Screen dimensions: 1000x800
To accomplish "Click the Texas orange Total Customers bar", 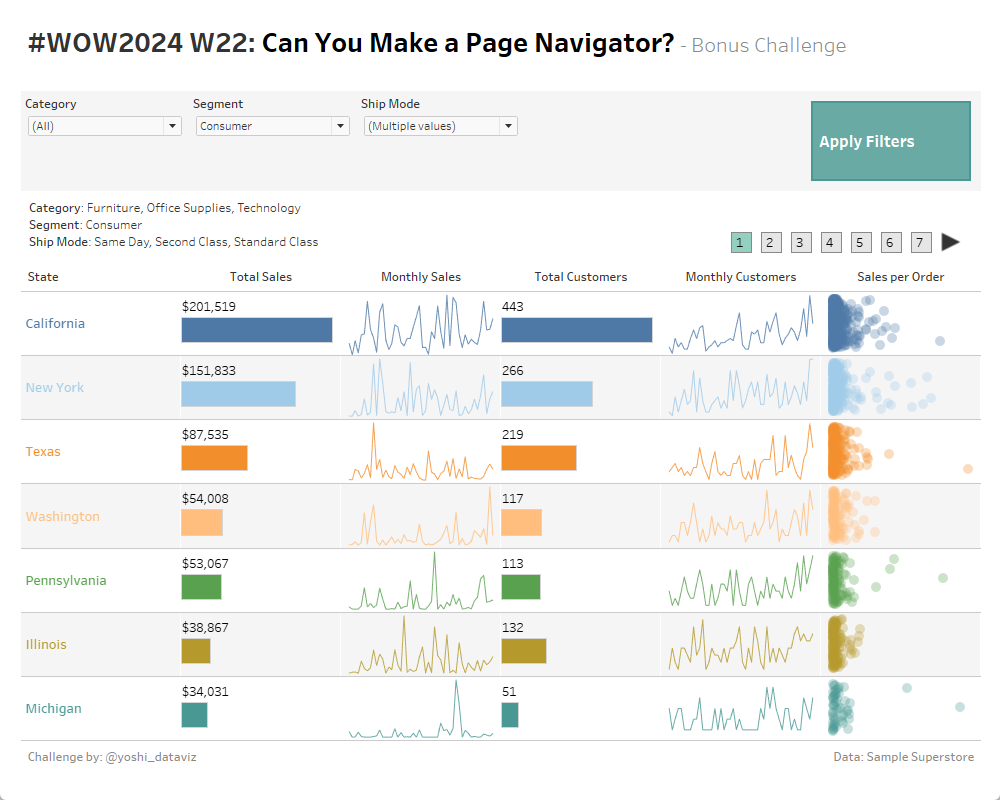I will 538,458.
